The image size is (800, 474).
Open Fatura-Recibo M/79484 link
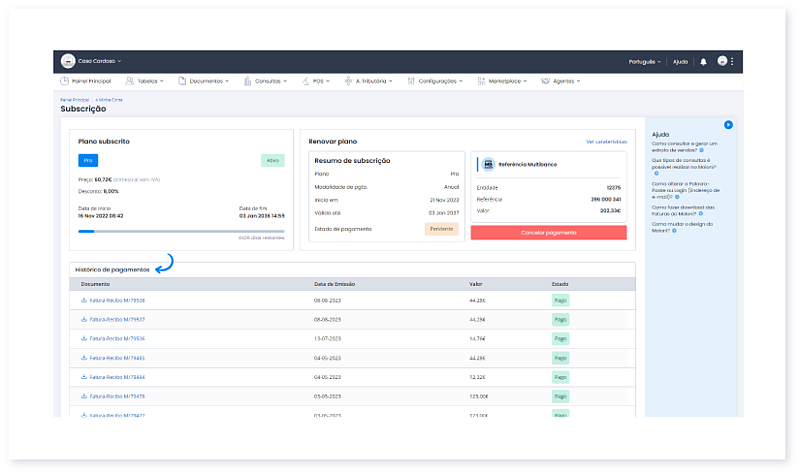[117, 377]
